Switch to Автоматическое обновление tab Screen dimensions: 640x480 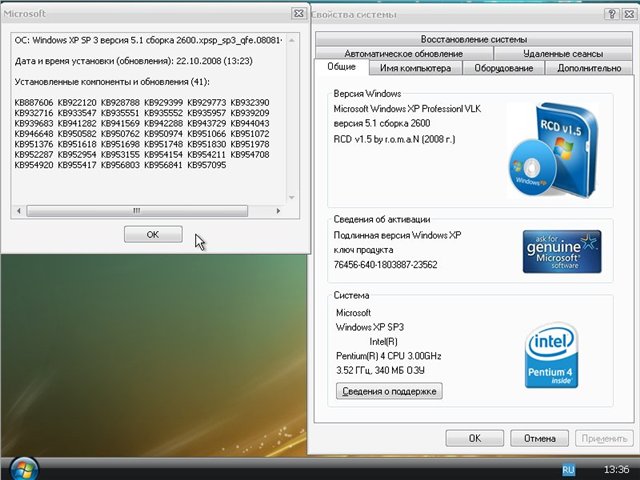404,53
